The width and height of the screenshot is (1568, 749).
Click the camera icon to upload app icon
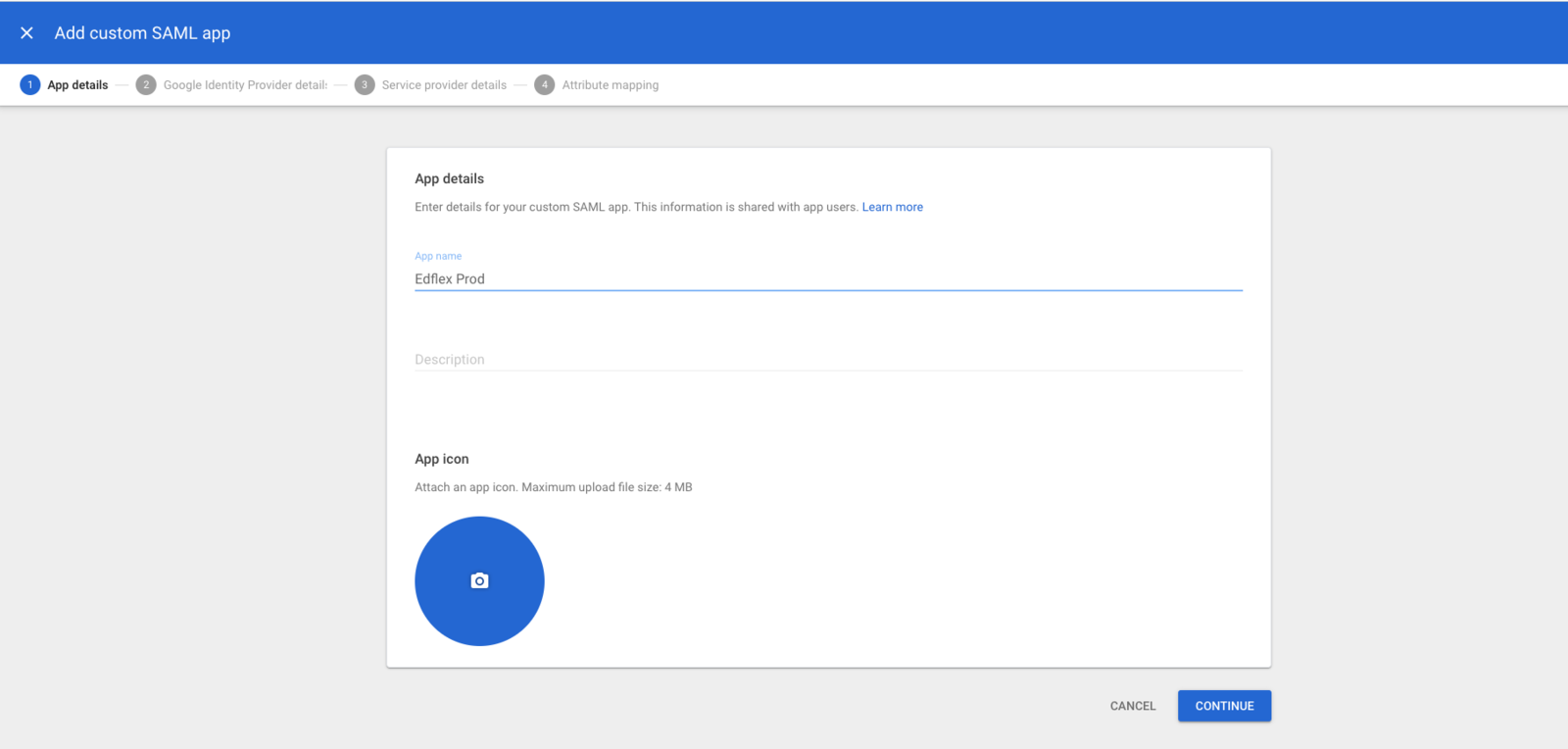pos(479,581)
